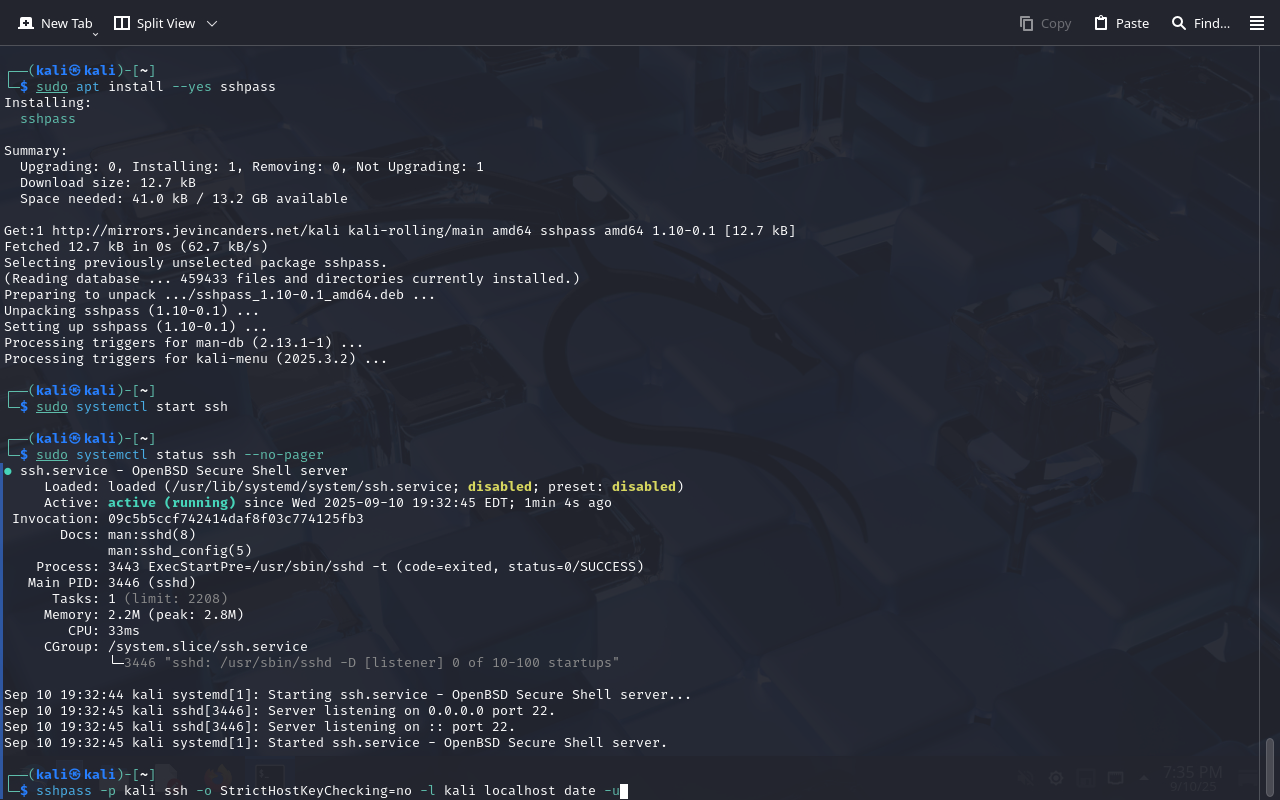Open a new terminal tab
The width and height of the screenshot is (1280, 800).
[x=55, y=23]
